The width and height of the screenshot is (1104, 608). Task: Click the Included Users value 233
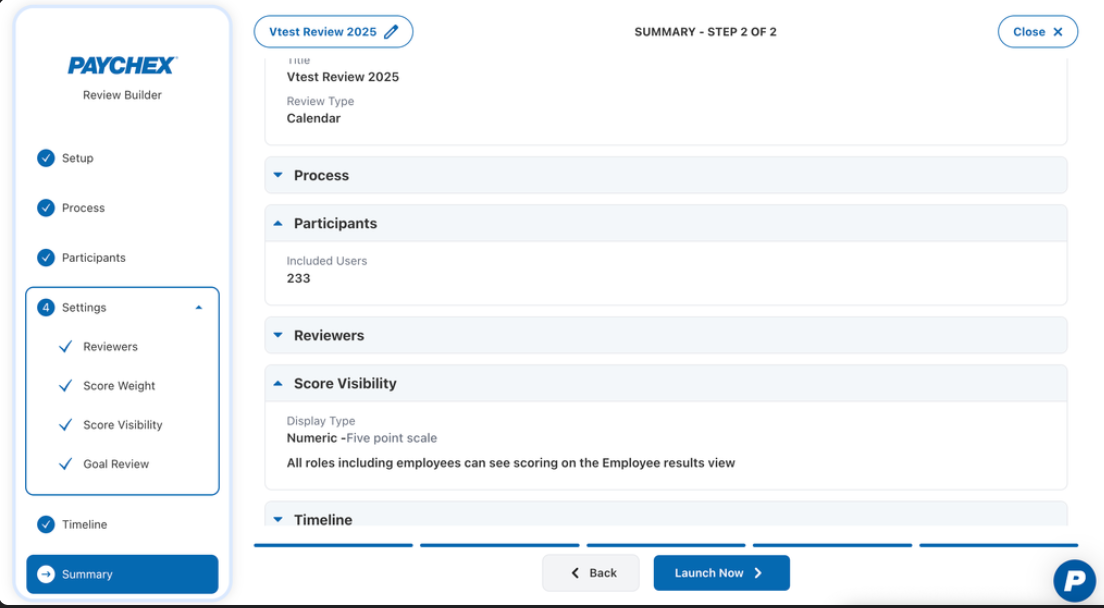tap(299, 278)
